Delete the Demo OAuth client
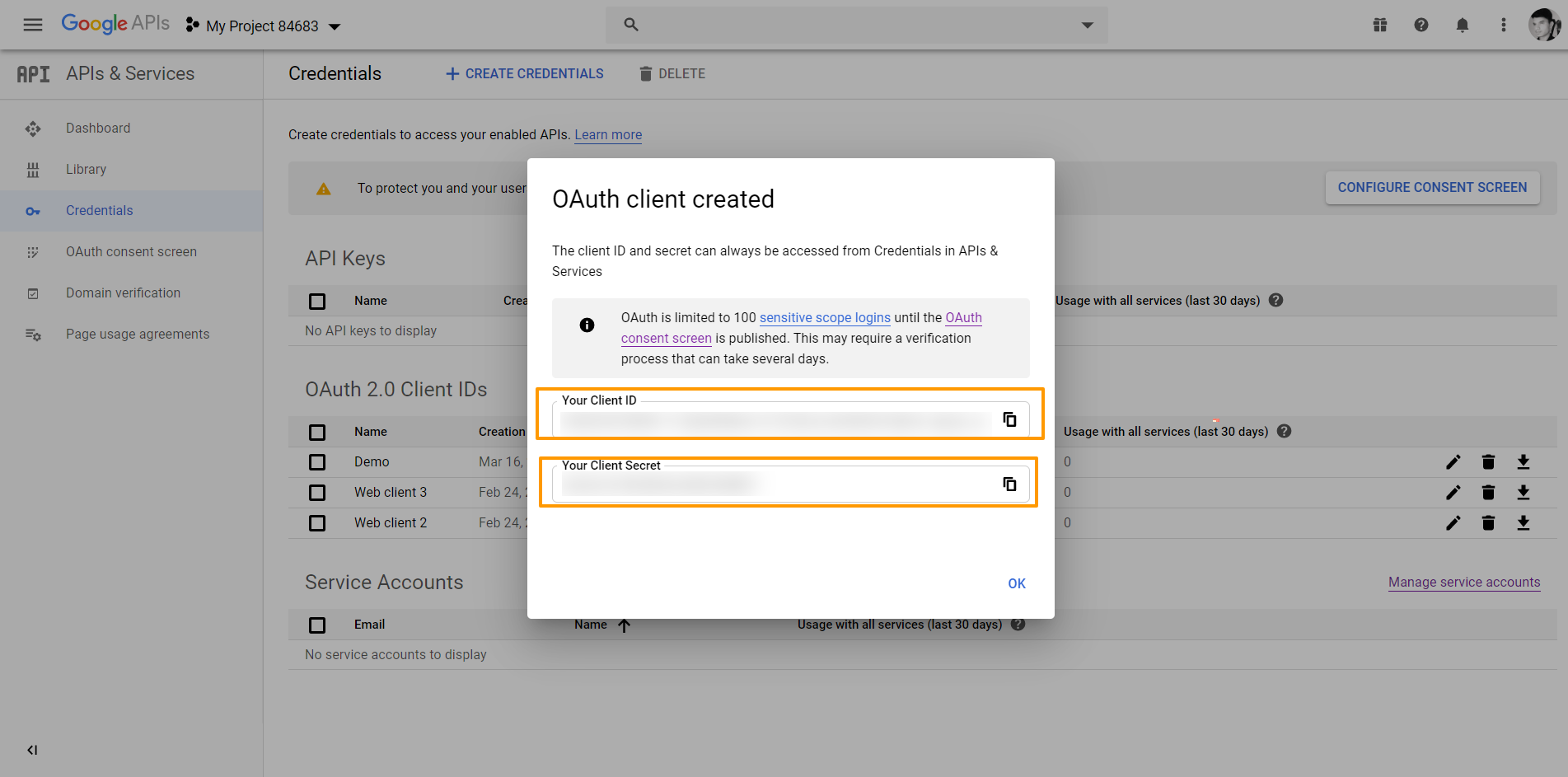Screen dimensions: 1568x777 click(1488, 462)
